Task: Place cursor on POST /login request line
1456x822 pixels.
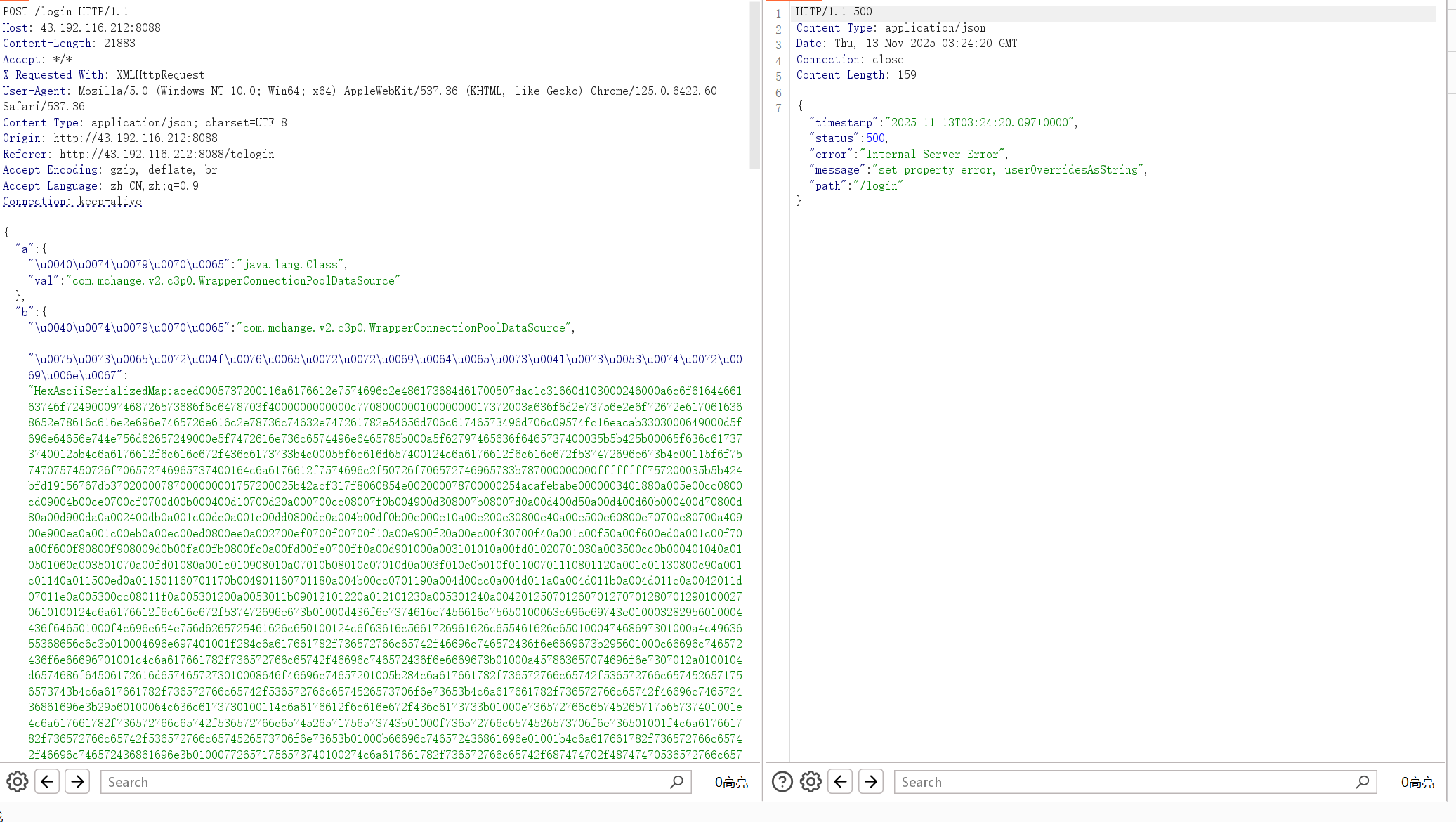Action: point(66,12)
